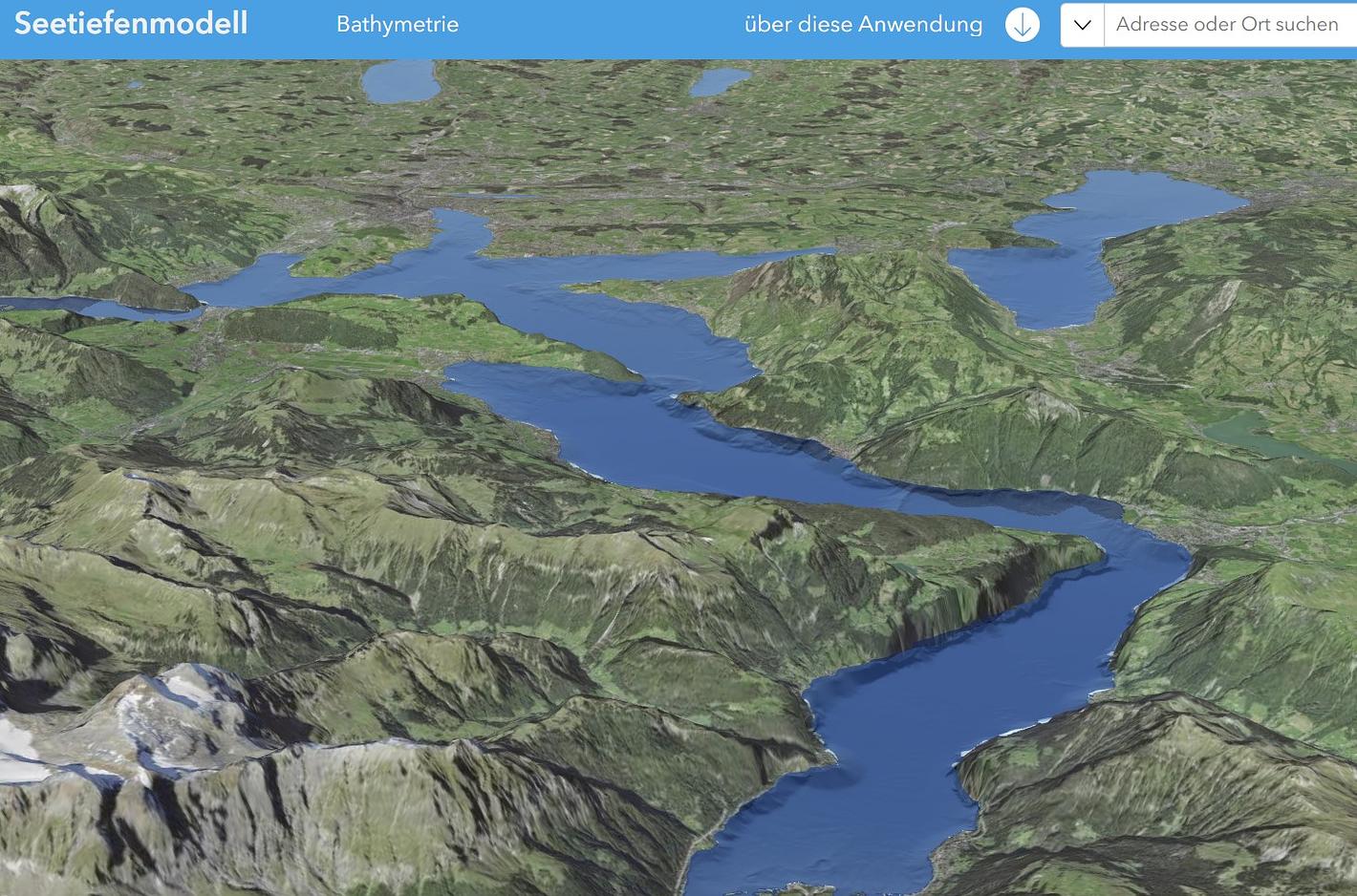Click the circular down-arrow icon in header
The width and height of the screenshot is (1357, 896).
coord(1022,25)
